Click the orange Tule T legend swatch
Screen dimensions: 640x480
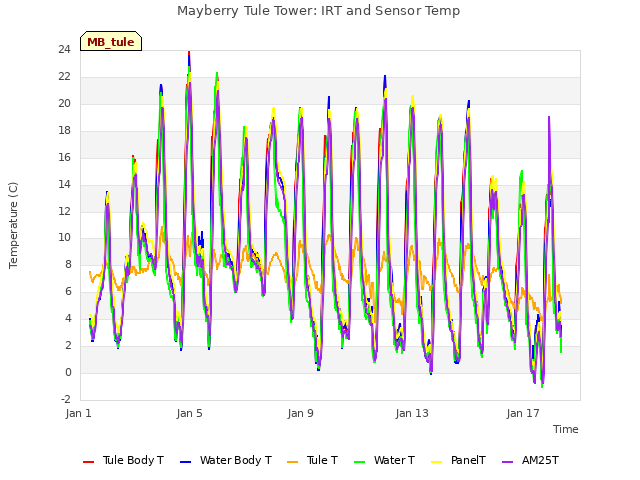point(292,462)
